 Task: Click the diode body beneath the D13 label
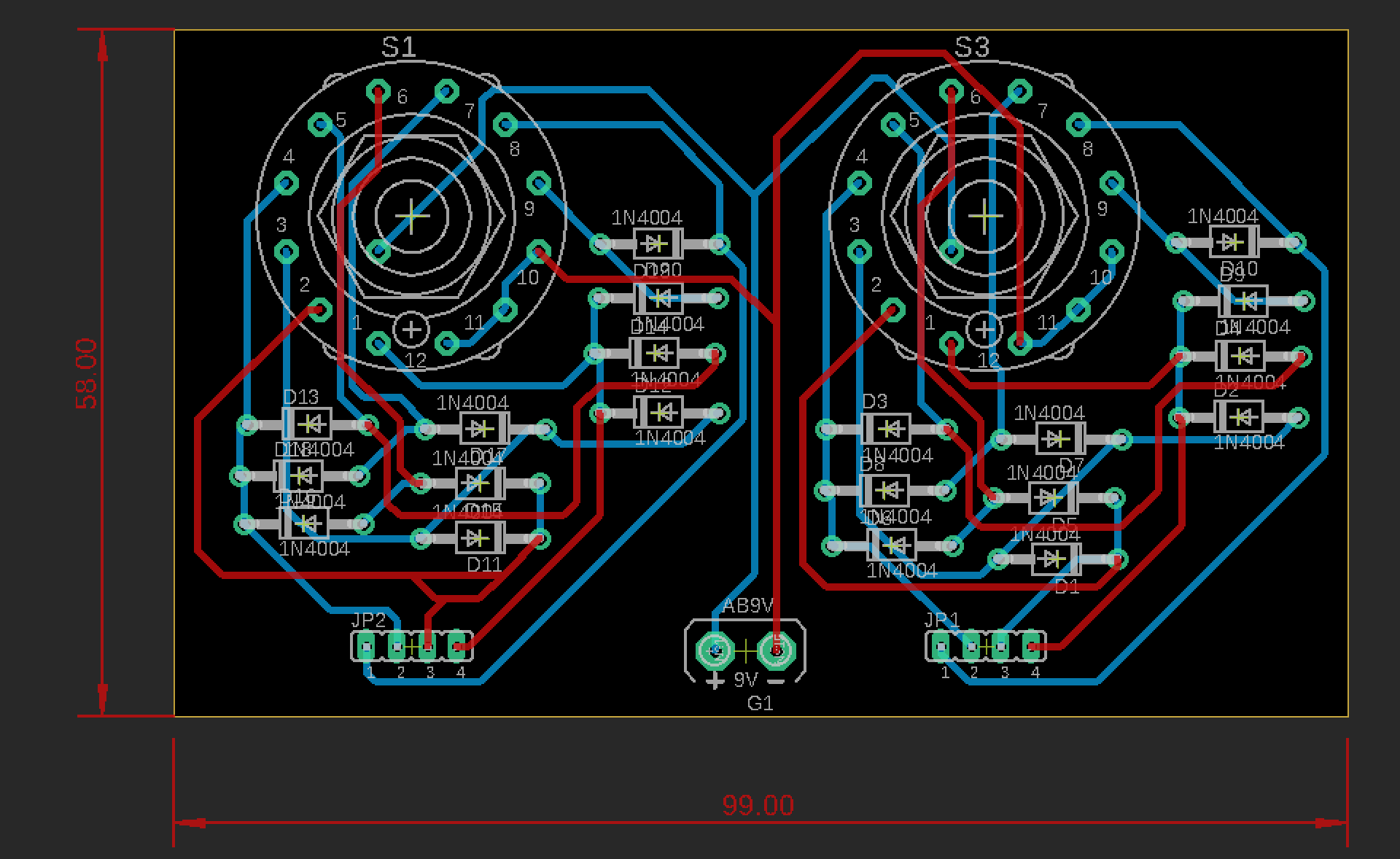[x=307, y=424]
